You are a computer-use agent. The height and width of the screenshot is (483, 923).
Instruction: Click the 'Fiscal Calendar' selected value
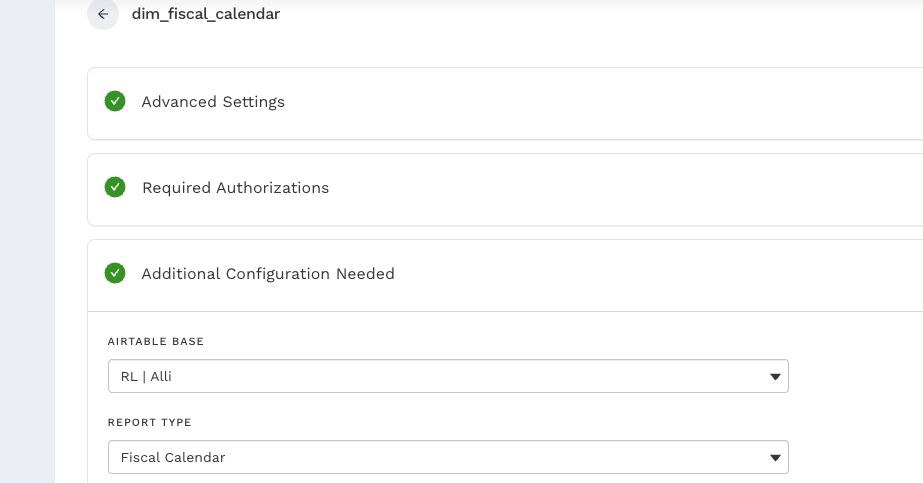[173, 458]
